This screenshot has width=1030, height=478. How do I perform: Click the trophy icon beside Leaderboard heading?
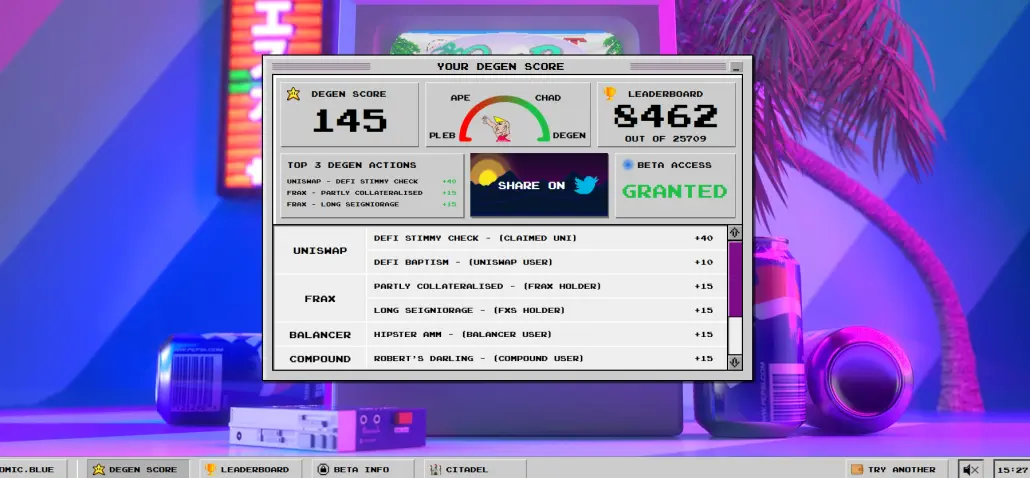(x=610, y=93)
